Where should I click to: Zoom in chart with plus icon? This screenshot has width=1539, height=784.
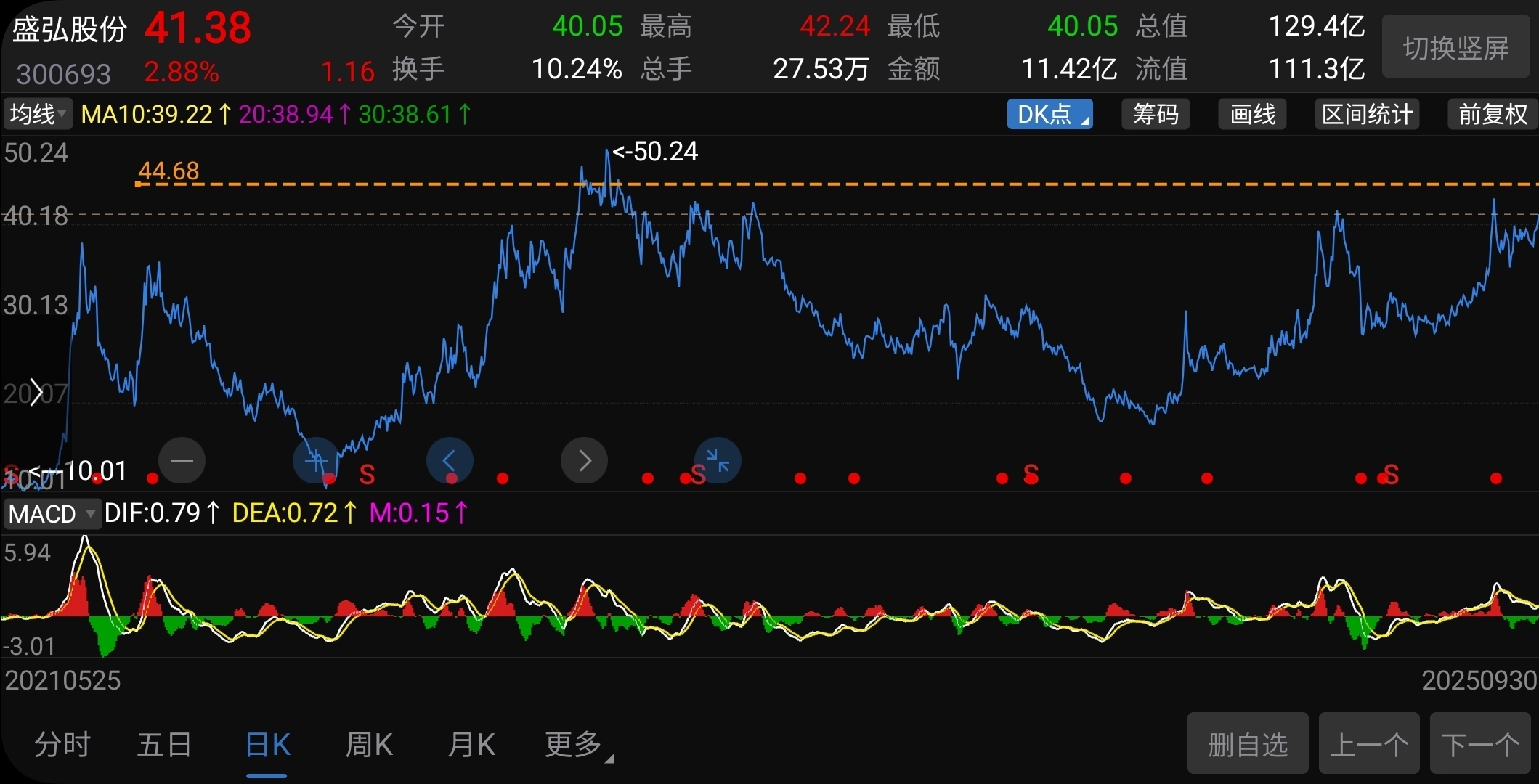[315, 460]
